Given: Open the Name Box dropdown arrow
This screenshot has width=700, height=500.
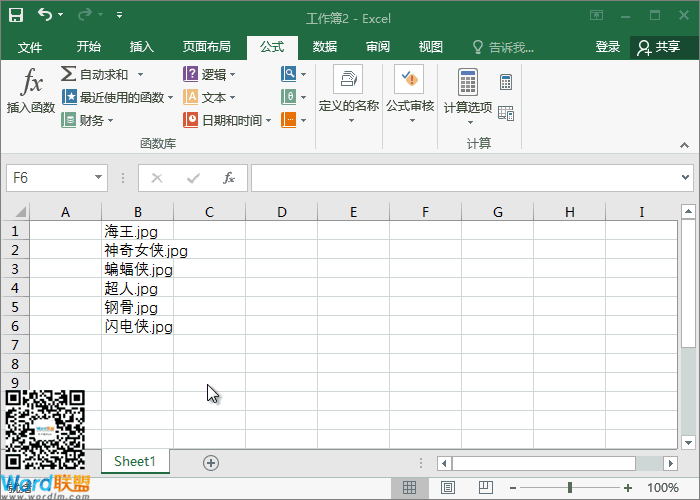Looking at the screenshot, I should 98,178.
